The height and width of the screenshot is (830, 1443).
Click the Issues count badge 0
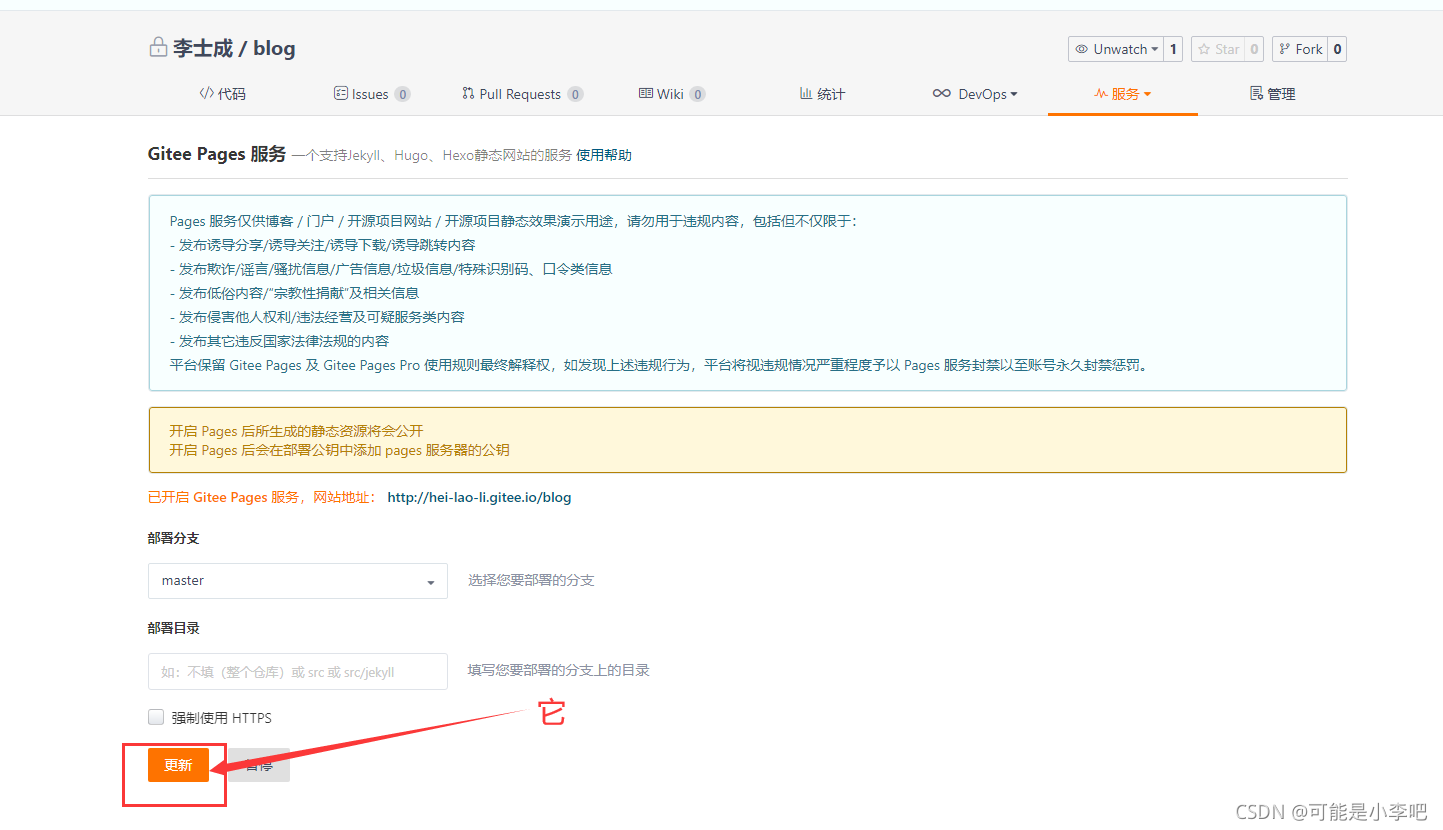point(402,94)
